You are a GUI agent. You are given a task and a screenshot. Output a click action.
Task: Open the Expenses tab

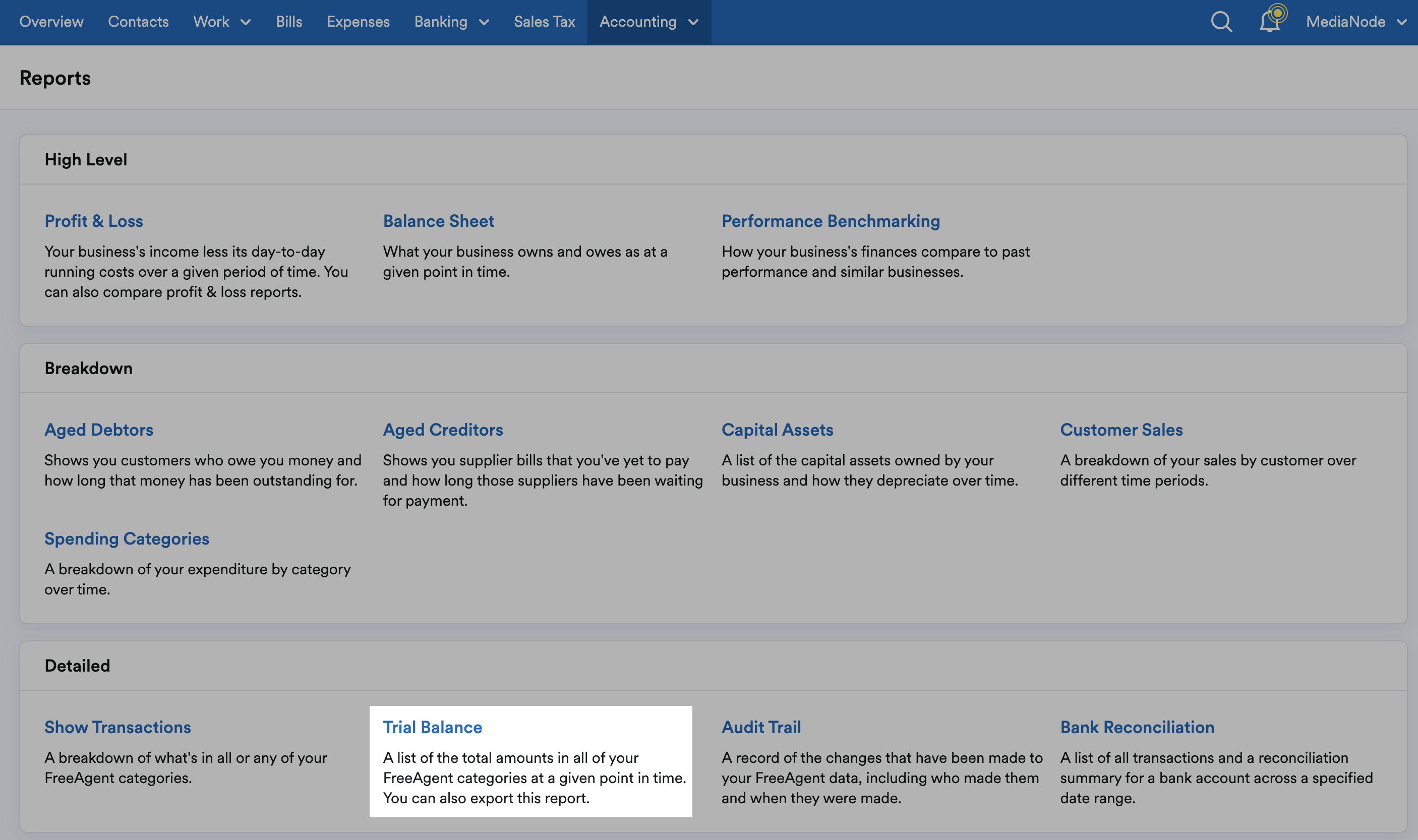tap(358, 22)
